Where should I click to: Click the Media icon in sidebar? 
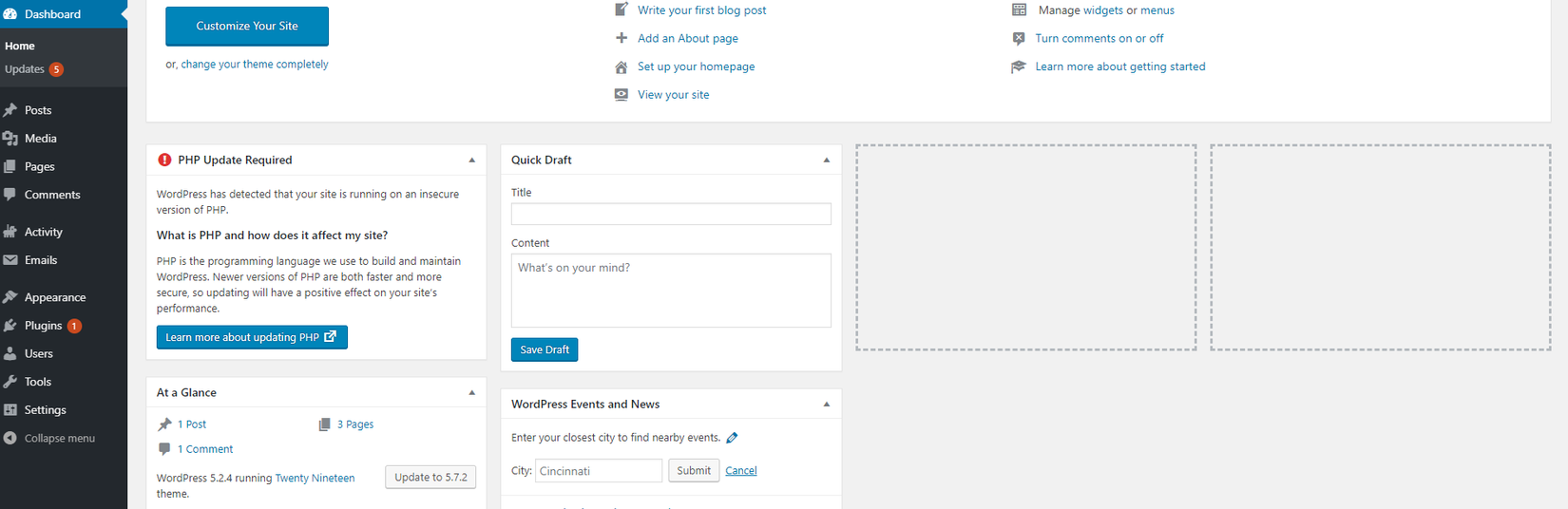[x=10, y=139]
